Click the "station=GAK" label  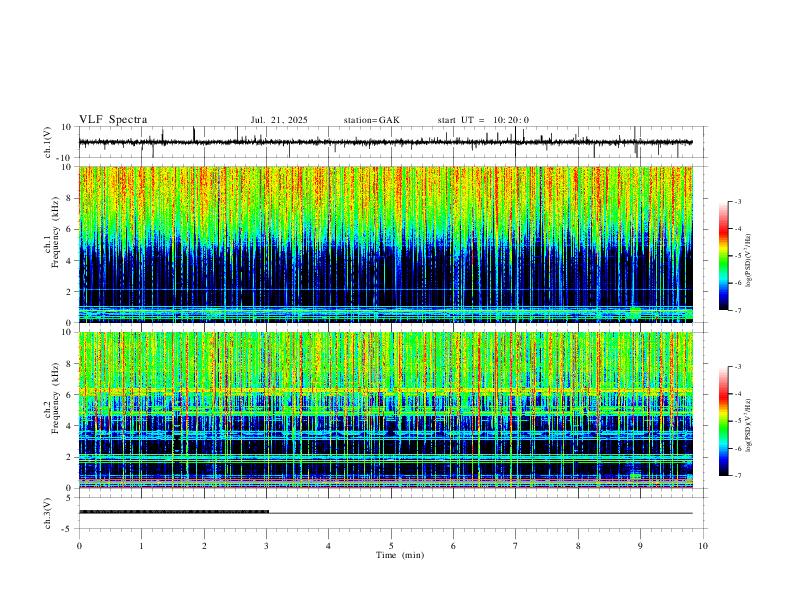coord(371,120)
